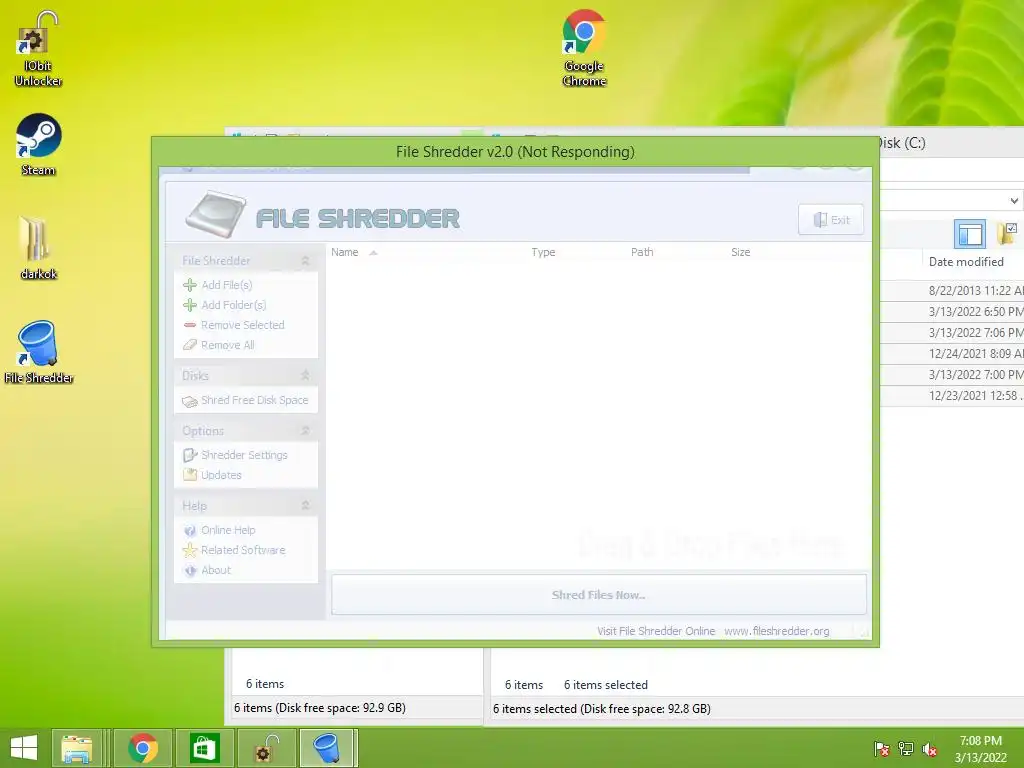Collapse the Options sidebar section

(x=305, y=431)
